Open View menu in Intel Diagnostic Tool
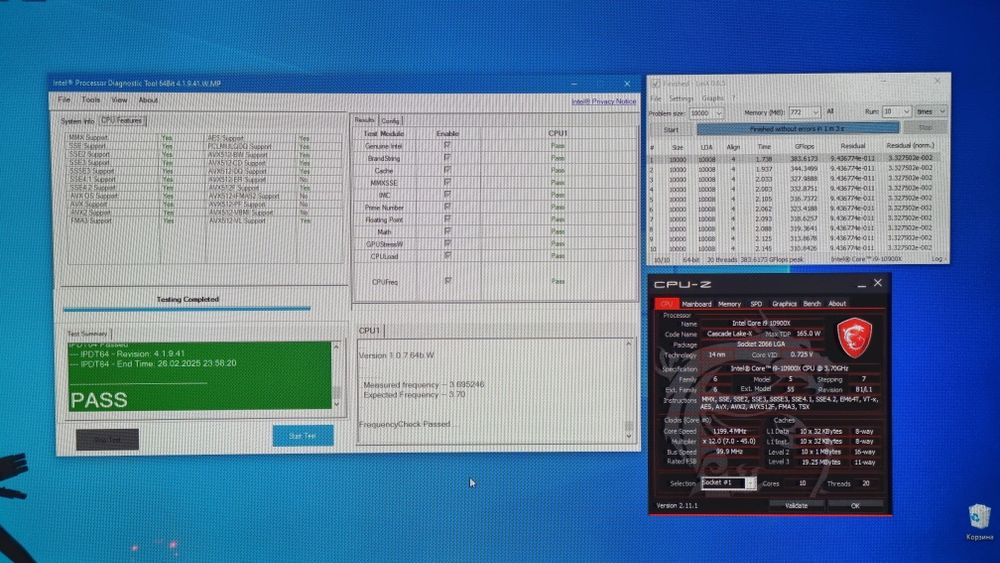Screen dimensions: 1000x563 (119, 99)
